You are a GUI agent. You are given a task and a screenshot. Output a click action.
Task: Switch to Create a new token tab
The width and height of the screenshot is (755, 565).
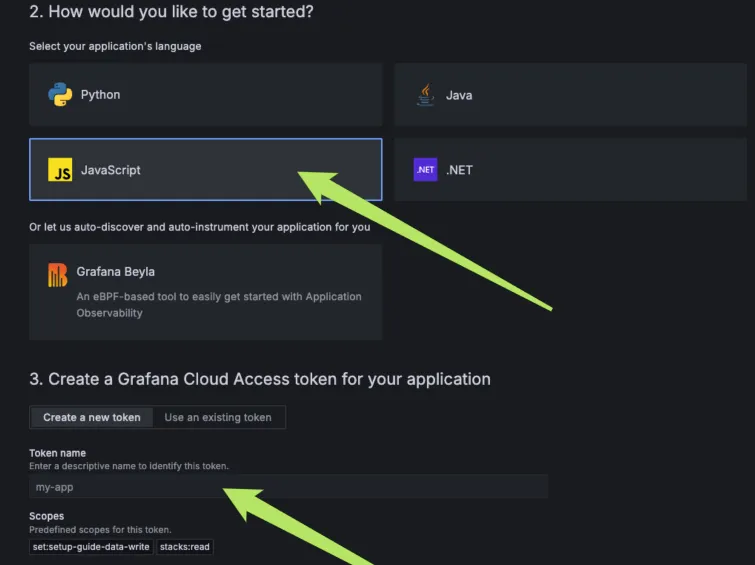point(92,417)
